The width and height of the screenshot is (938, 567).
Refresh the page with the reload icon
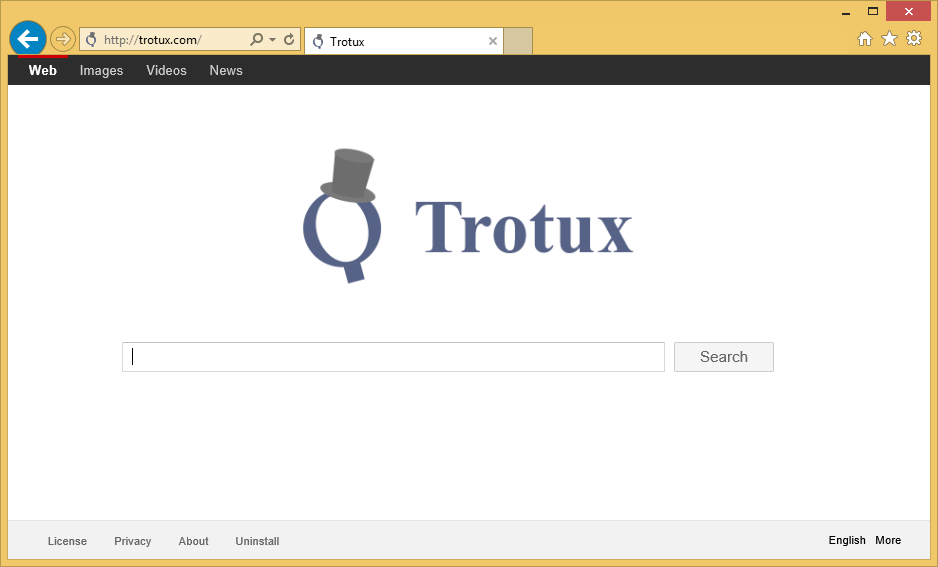[289, 39]
